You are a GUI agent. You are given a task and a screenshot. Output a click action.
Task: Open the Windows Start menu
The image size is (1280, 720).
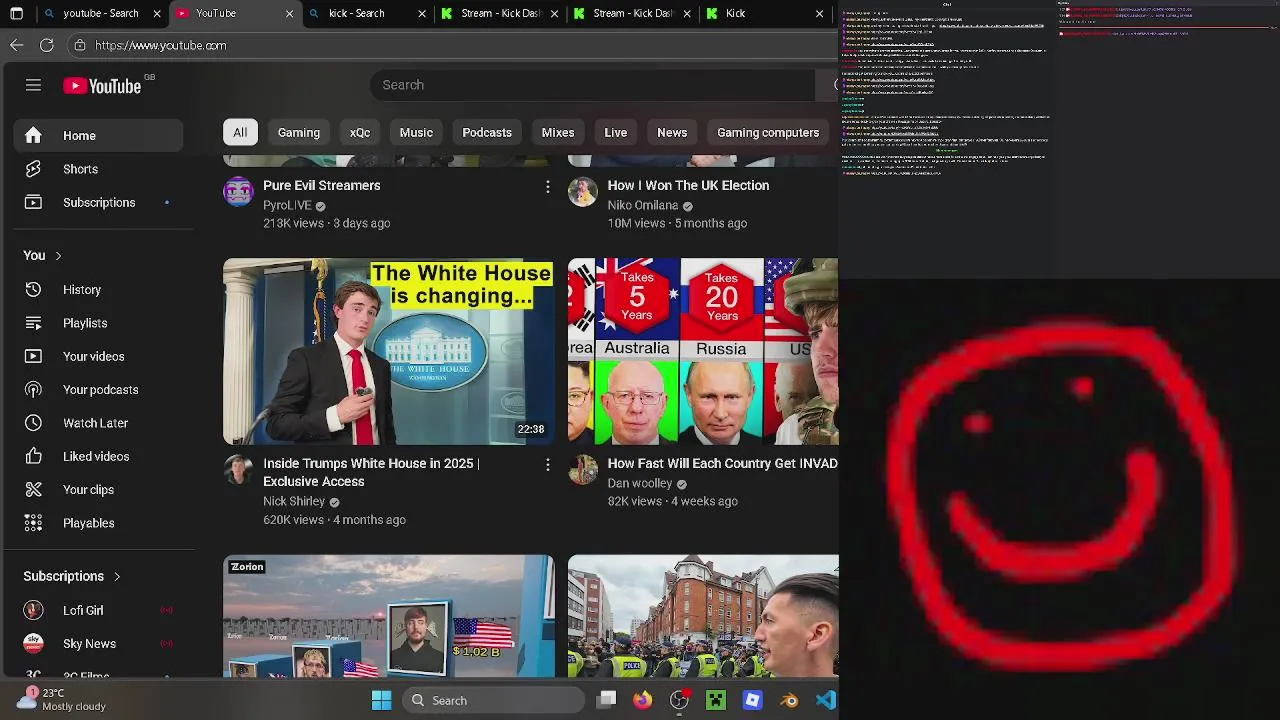pyautogui.click(x=381, y=700)
